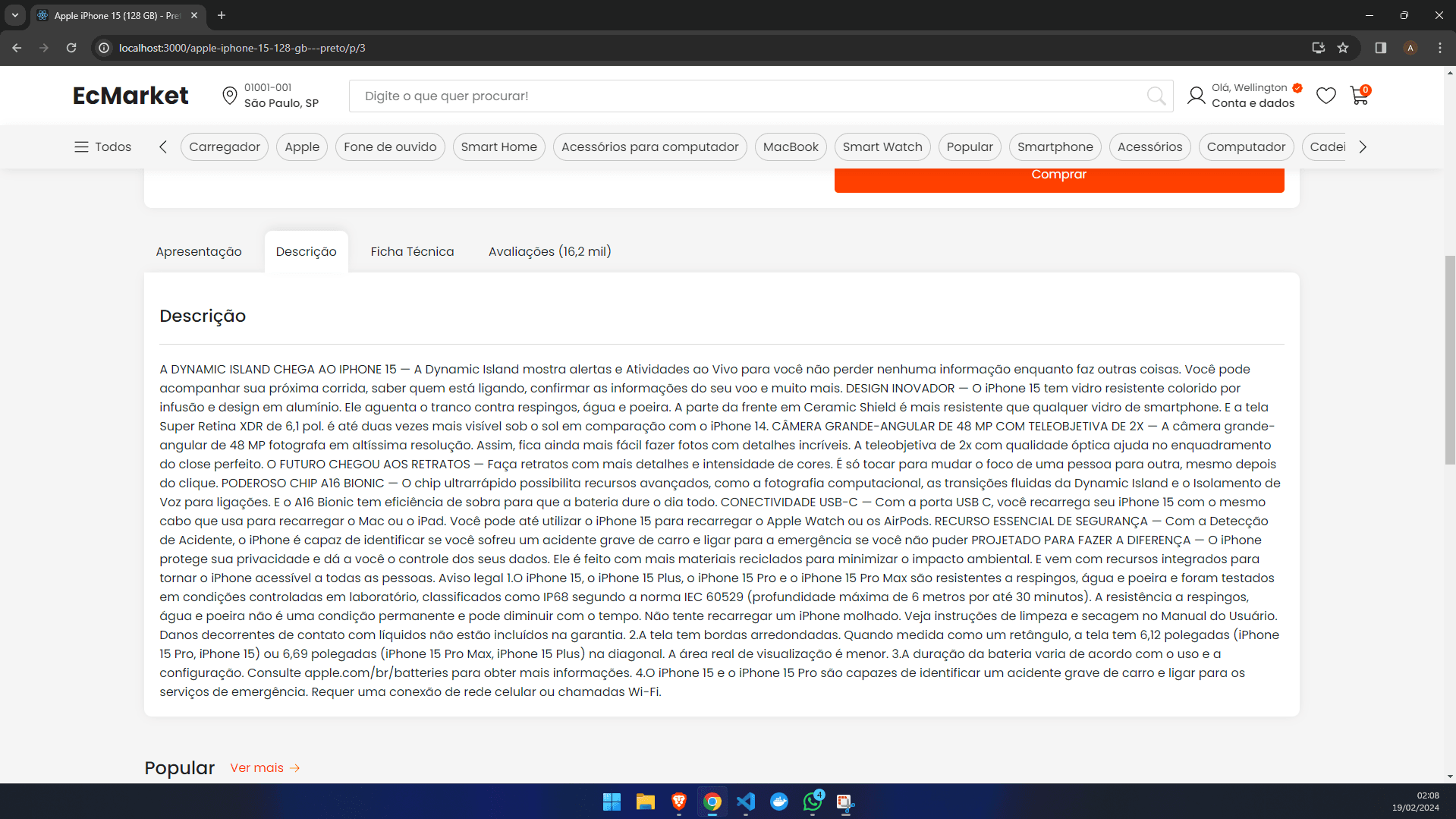Viewport: 1456px width, 819px height.
Task: Bookmark this page with the star icon
Action: [x=1343, y=48]
